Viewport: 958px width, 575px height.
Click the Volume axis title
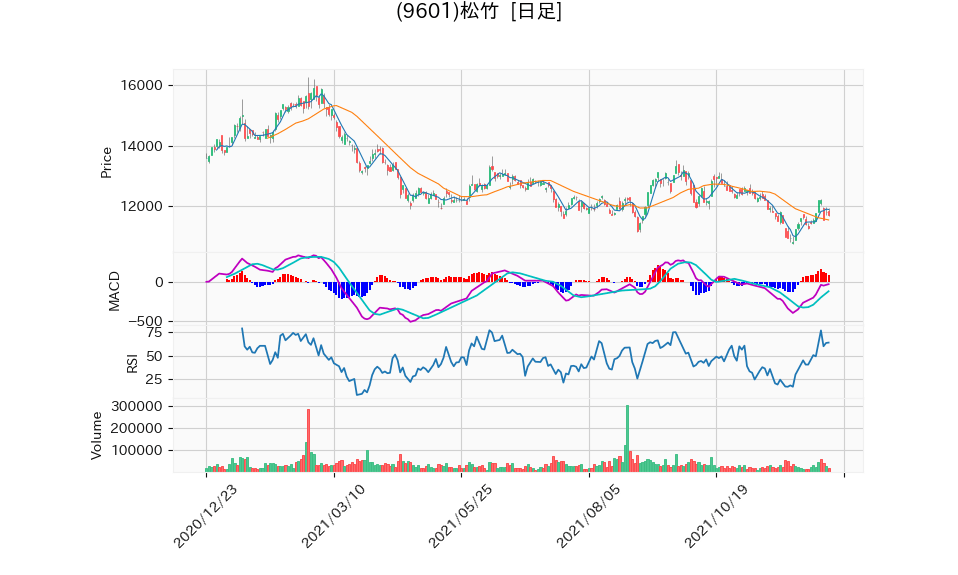(x=97, y=436)
